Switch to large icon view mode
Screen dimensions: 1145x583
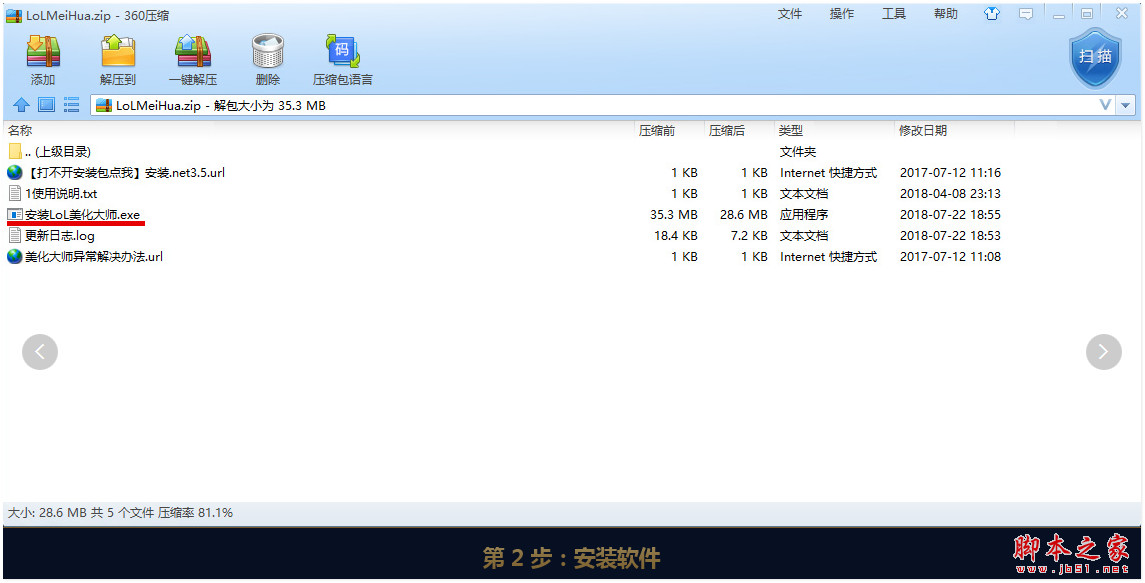coord(47,105)
